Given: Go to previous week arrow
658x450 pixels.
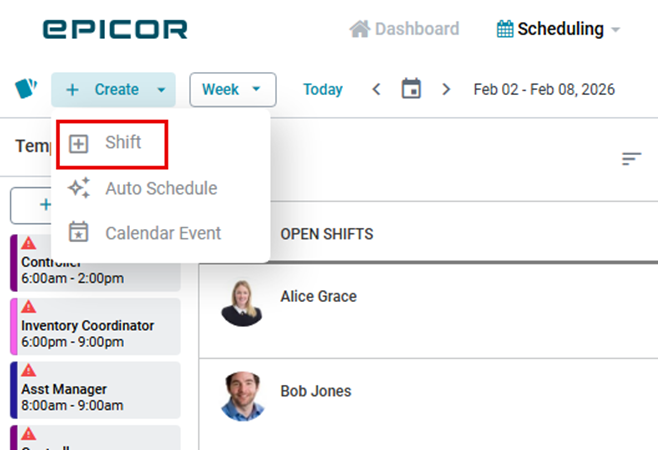Looking at the screenshot, I should point(376,89).
